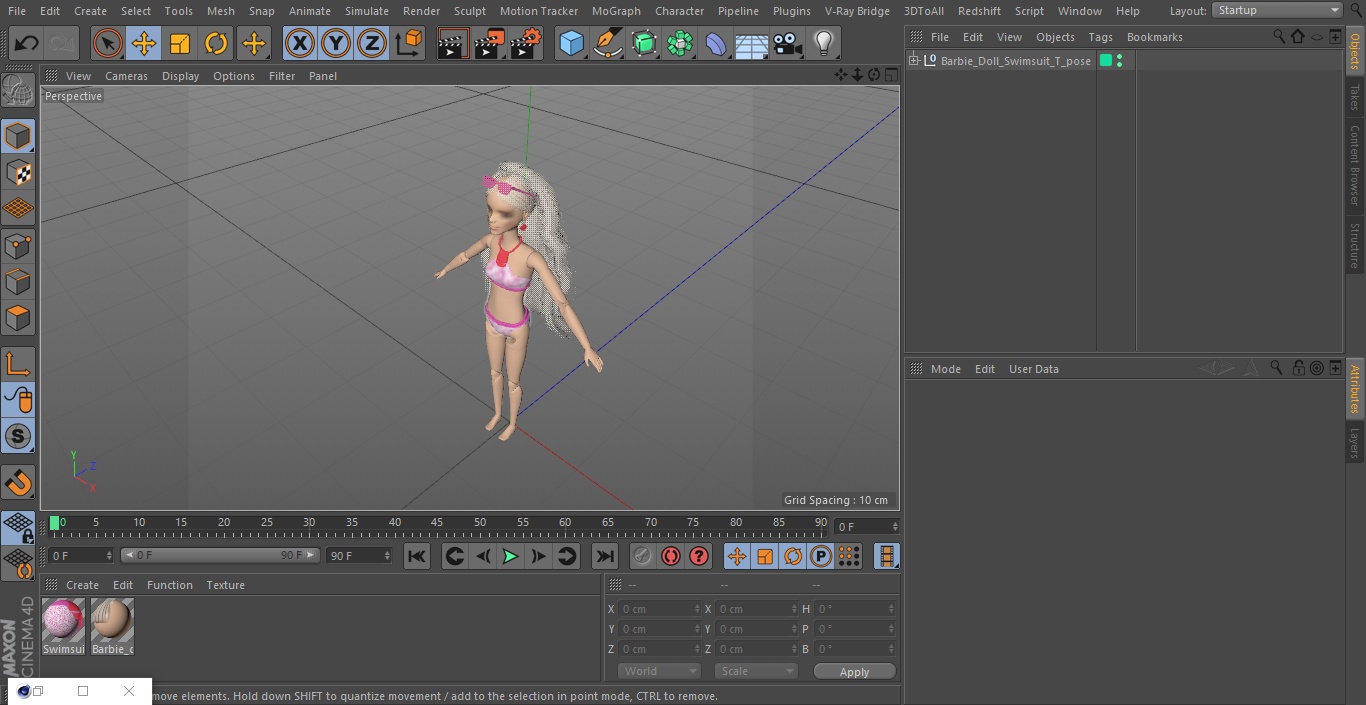1366x705 pixels.
Task: Toggle Position keyframe recording
Action: click(737, 556)
